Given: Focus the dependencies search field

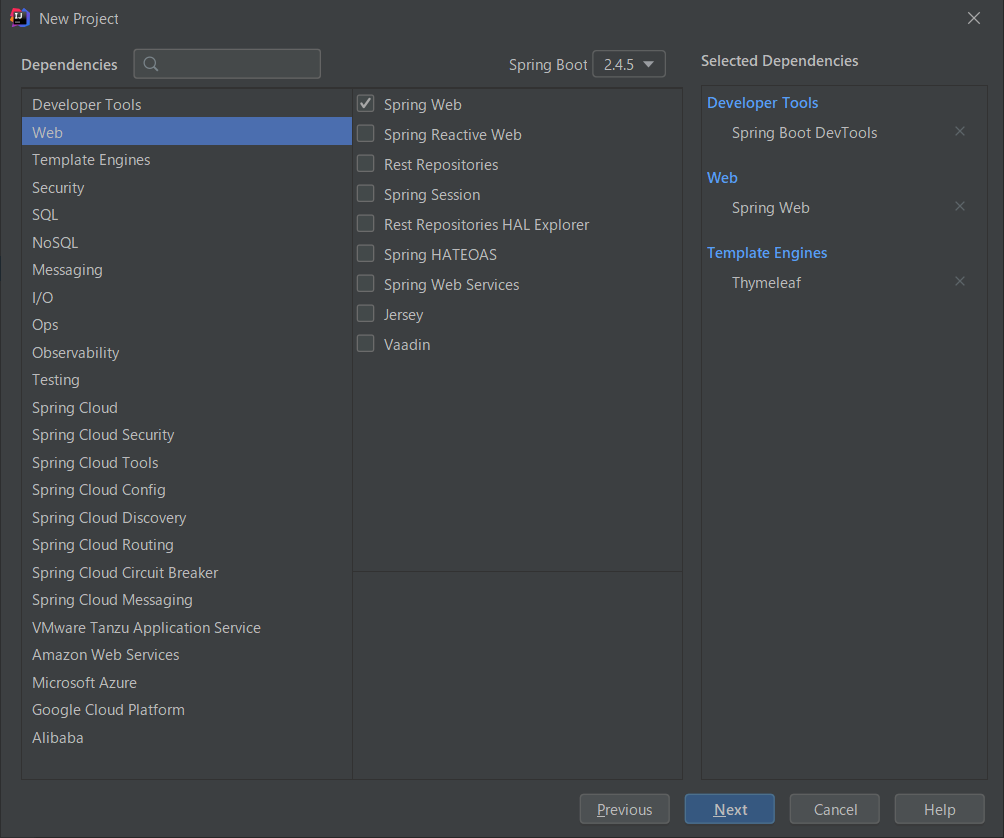Looking at the screenshot, I should pyautogui.click(x=227, y=64).
